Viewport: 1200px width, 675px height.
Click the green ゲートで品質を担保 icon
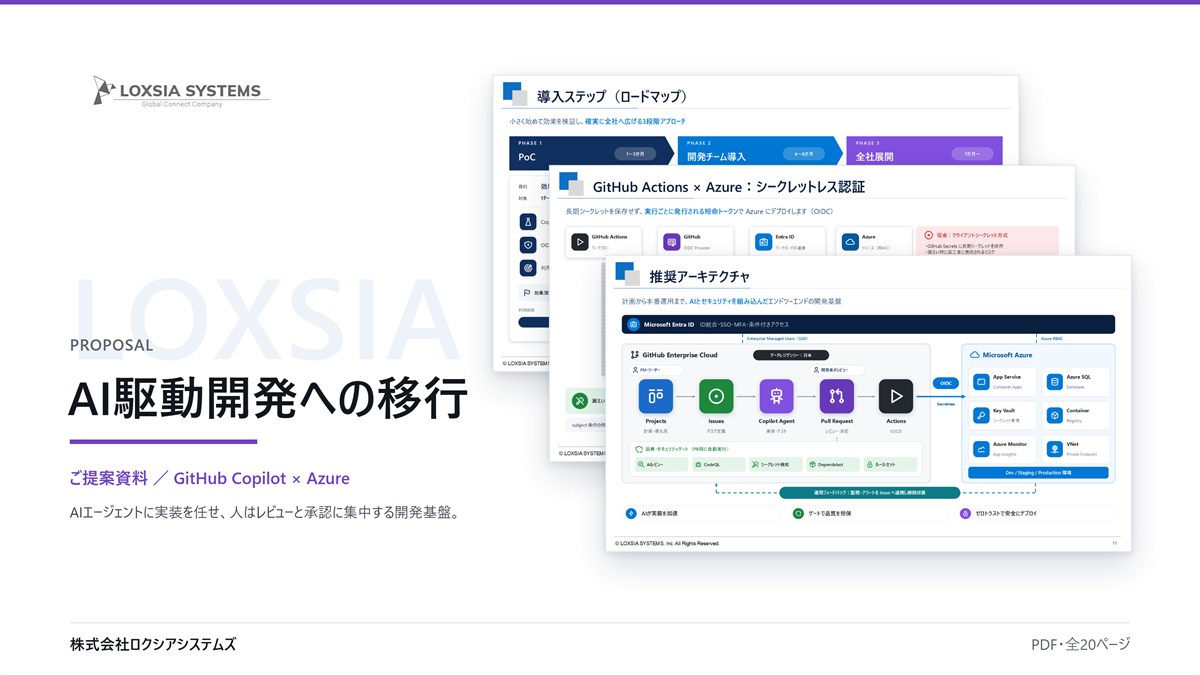pyautogui.click(x=798, y=513)
